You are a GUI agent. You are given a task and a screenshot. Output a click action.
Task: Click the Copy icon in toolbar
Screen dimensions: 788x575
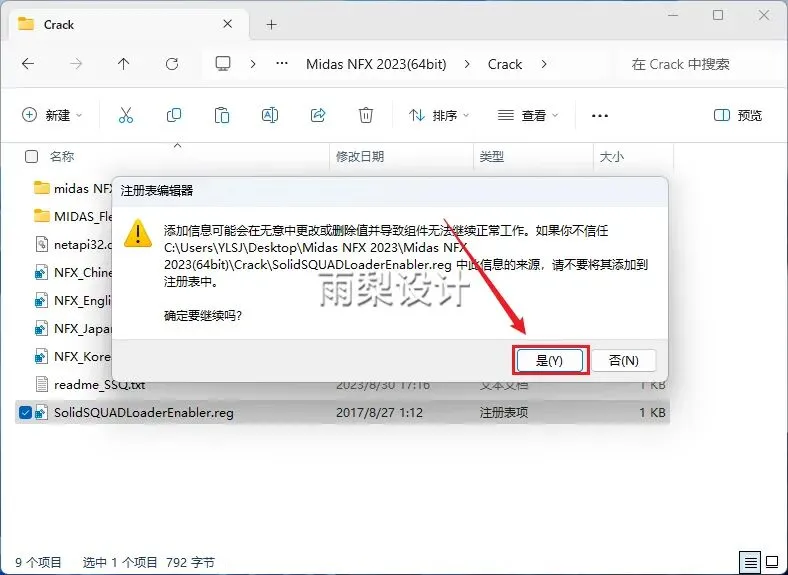point(173,115)
